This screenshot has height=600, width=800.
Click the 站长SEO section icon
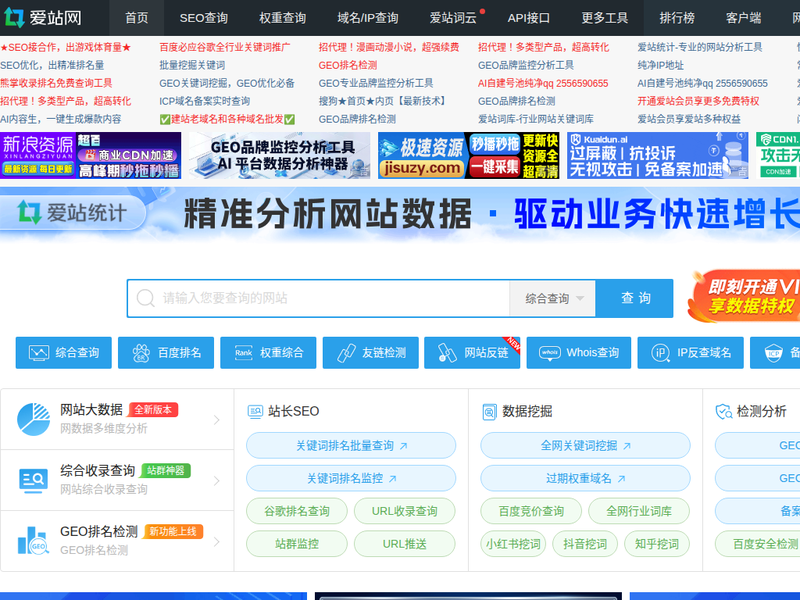pyautogui.click(x=255, y=411)
